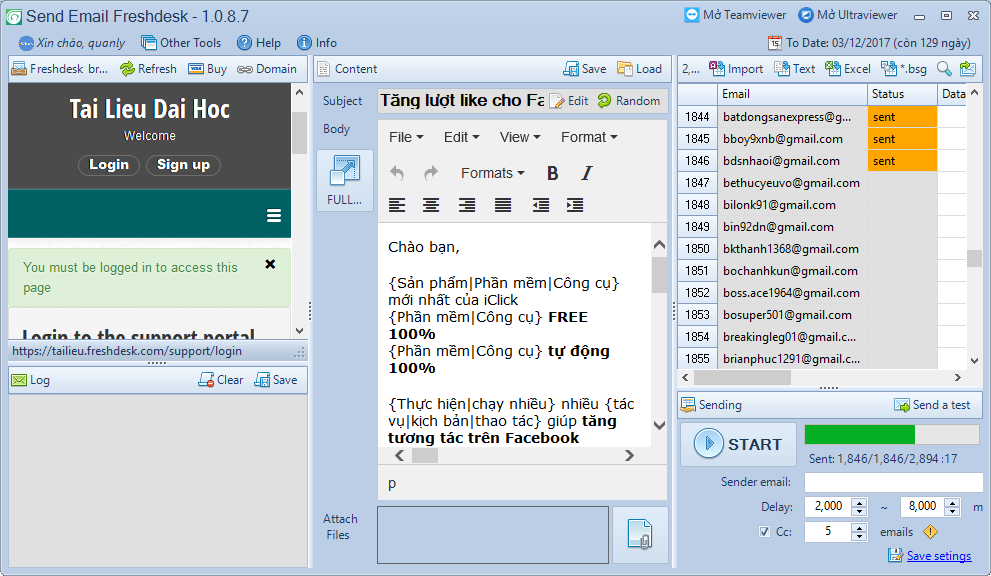The image size is (991, 576).
Task: Click the Email column header
Action: (x=792, y=94)
